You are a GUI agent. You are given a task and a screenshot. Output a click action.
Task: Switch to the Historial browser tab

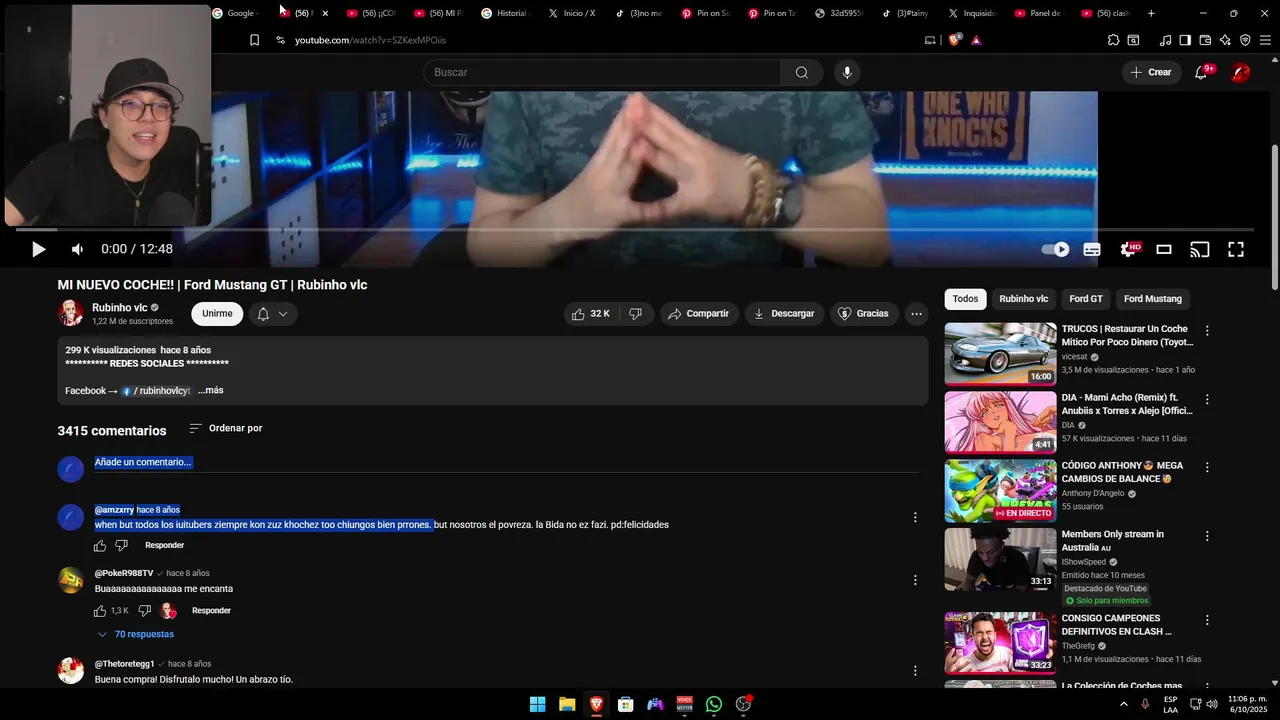click(506, 13)
